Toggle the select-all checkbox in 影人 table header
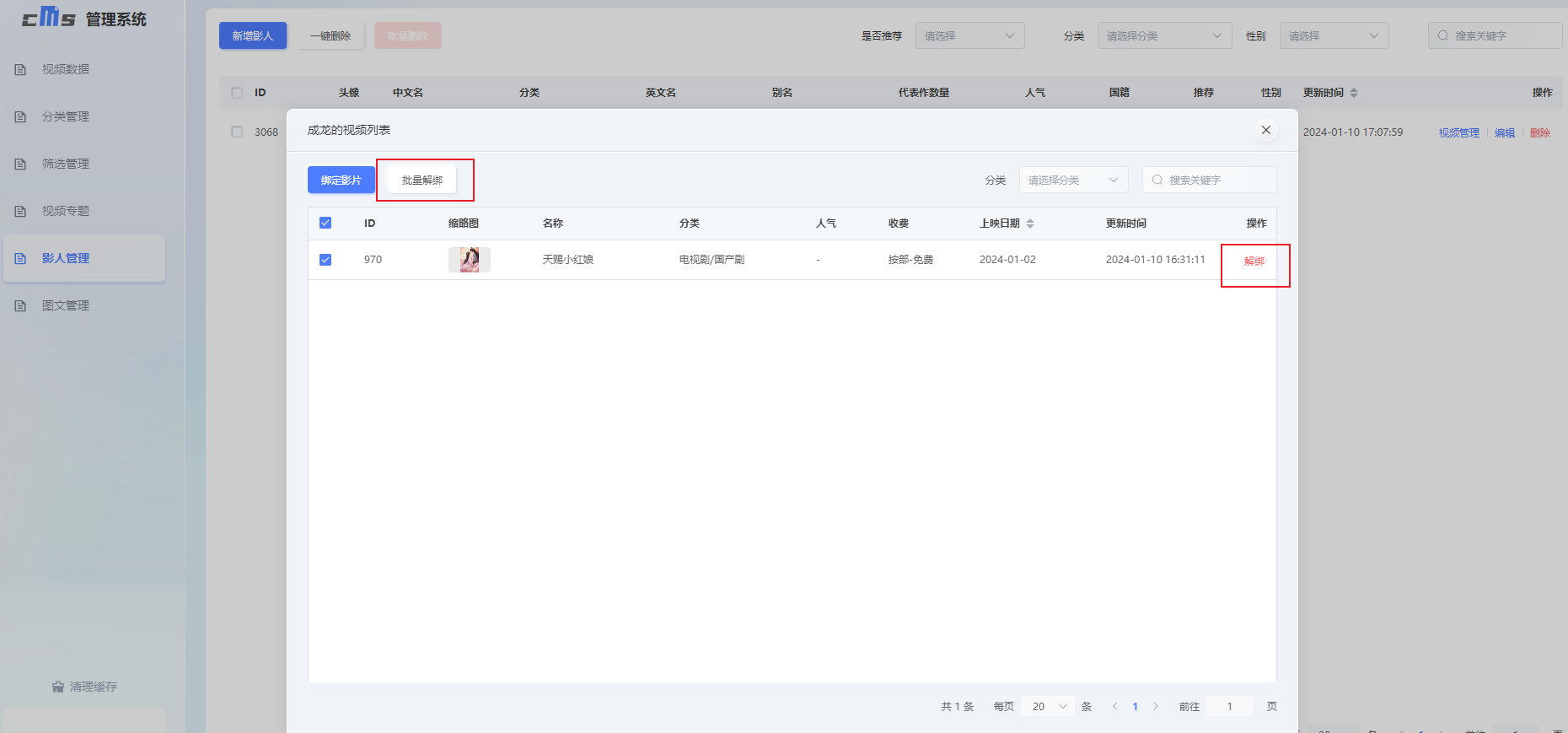Image resolution: width=1568 pixels, height=733 pixels. tap(237, 93)
